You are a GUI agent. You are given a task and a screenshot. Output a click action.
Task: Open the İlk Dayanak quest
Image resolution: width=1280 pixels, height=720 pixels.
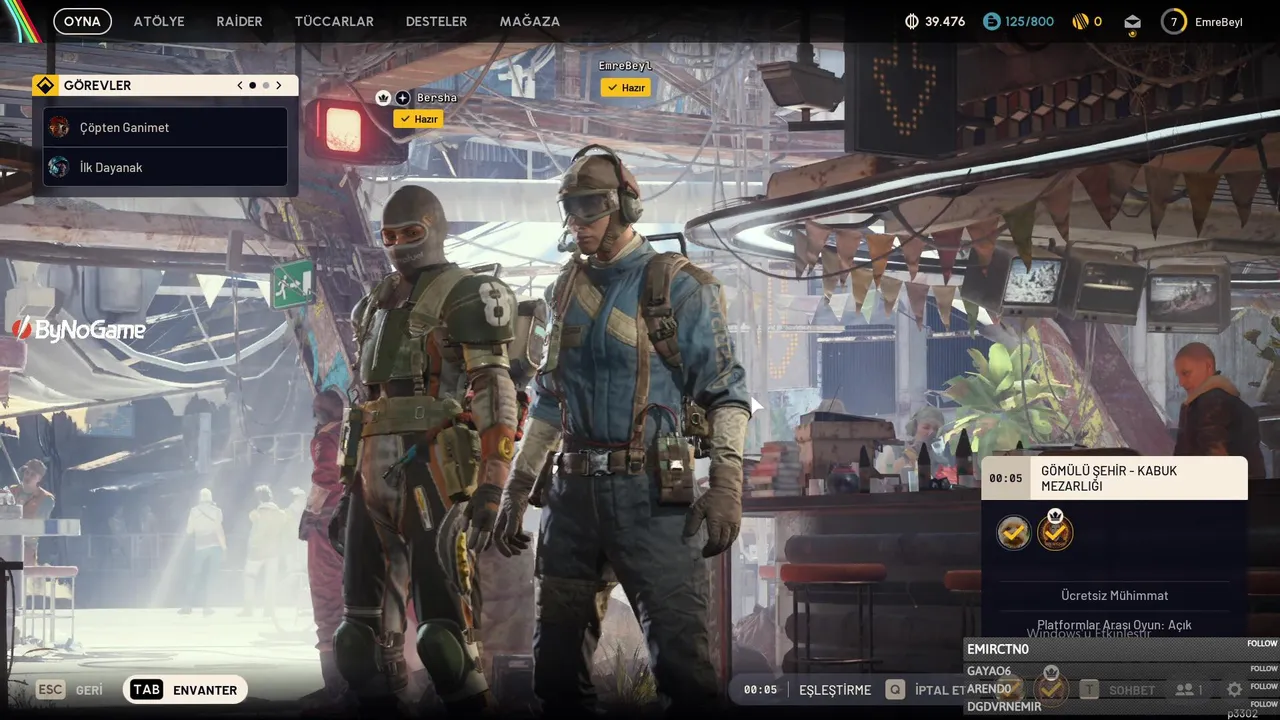click(166, 167)
